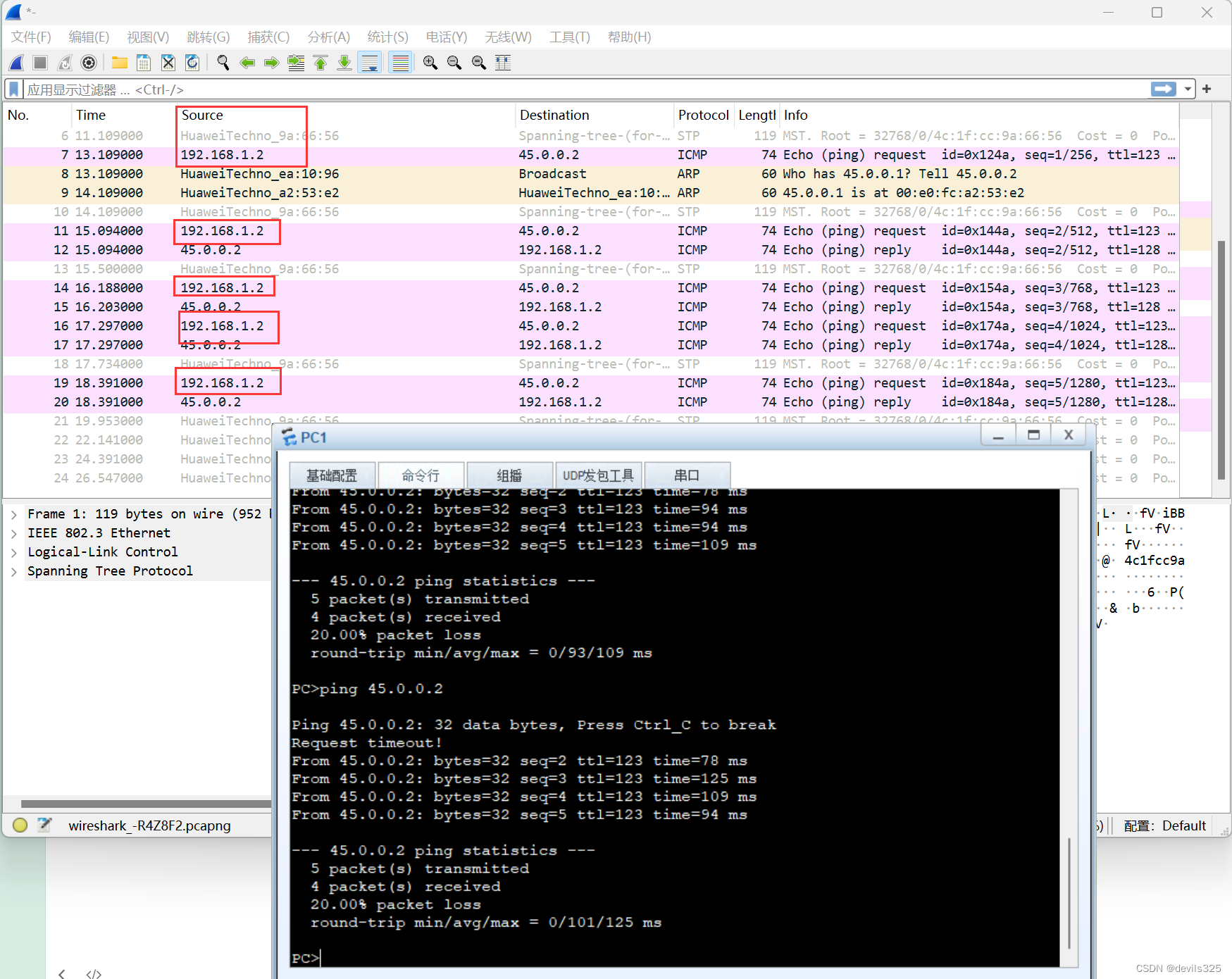Open the 统计(S) menu
Viewport: 1232px width, 979px height.
pyautogui.click(x=388, y=37)
